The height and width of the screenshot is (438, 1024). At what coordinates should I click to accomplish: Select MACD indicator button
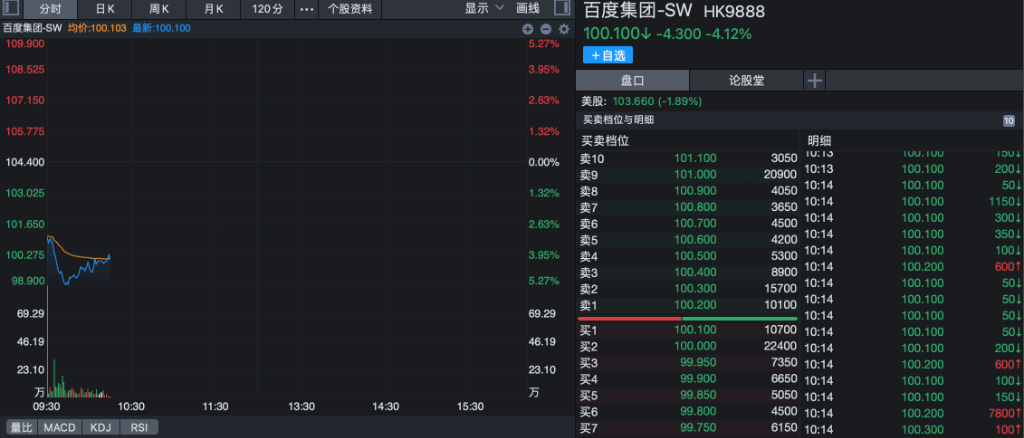[x=60, y=428]
